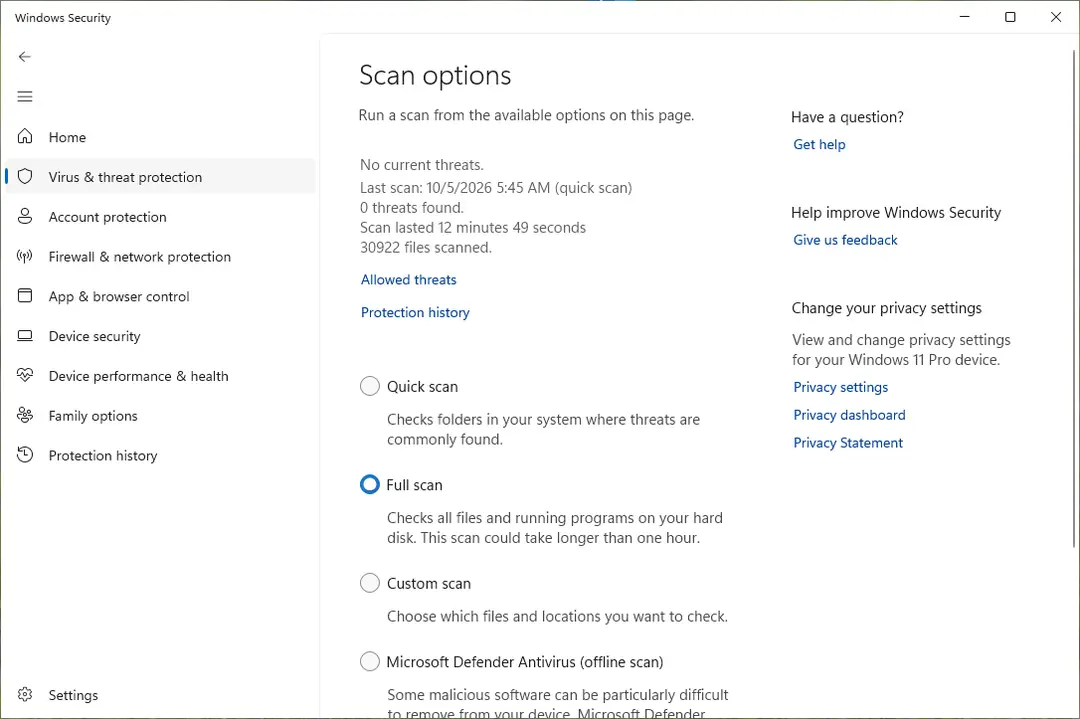Click the Virus & threat protection shield icon
The width and height of the screenshot is (1080, 719).
coord(25,176)
